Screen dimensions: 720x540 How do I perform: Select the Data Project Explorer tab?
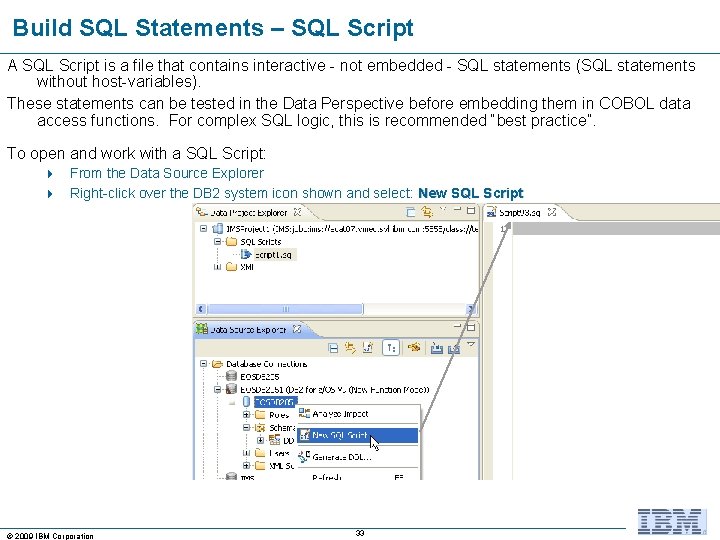tap(248, 212)
